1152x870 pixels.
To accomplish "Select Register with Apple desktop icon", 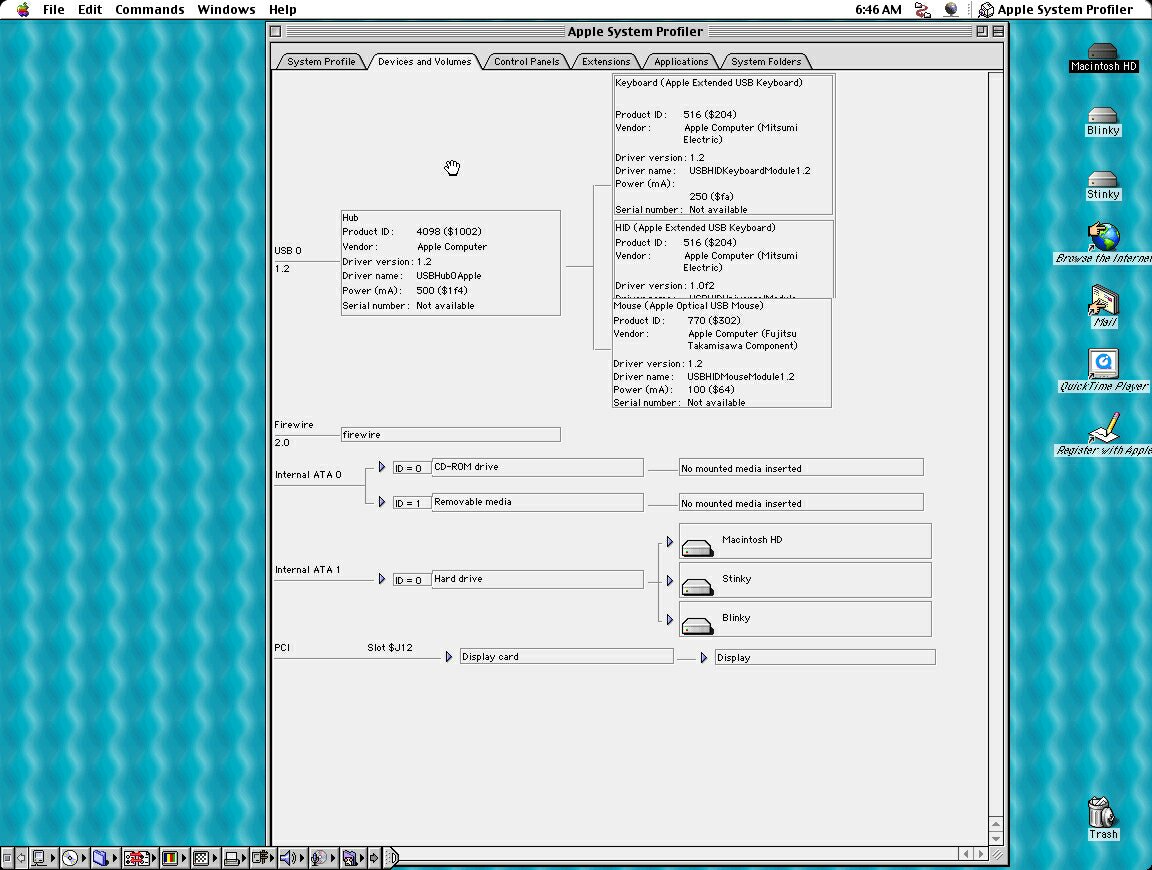I will [1103, 434].
